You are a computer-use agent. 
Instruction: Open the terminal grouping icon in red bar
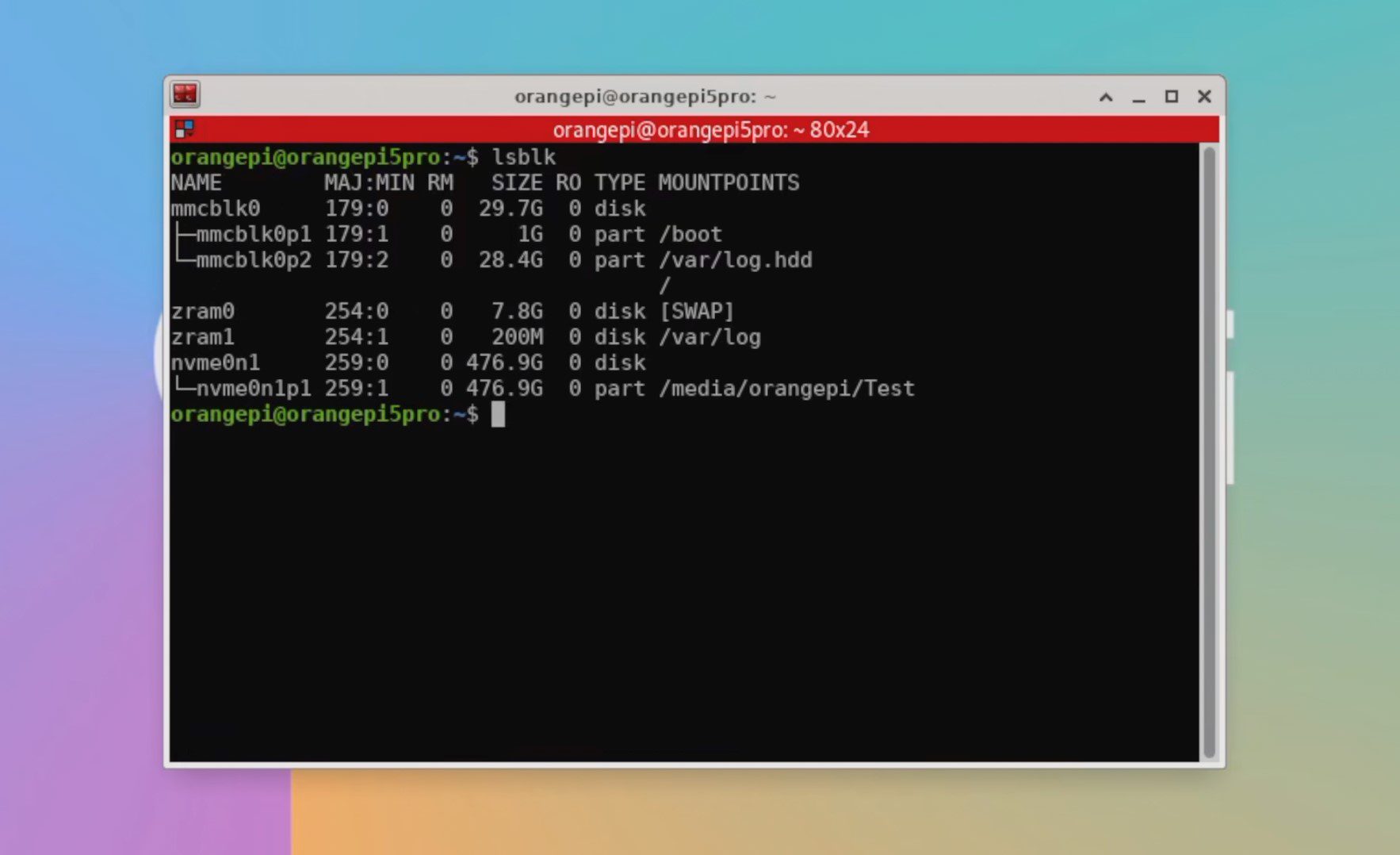pos(185,129)
